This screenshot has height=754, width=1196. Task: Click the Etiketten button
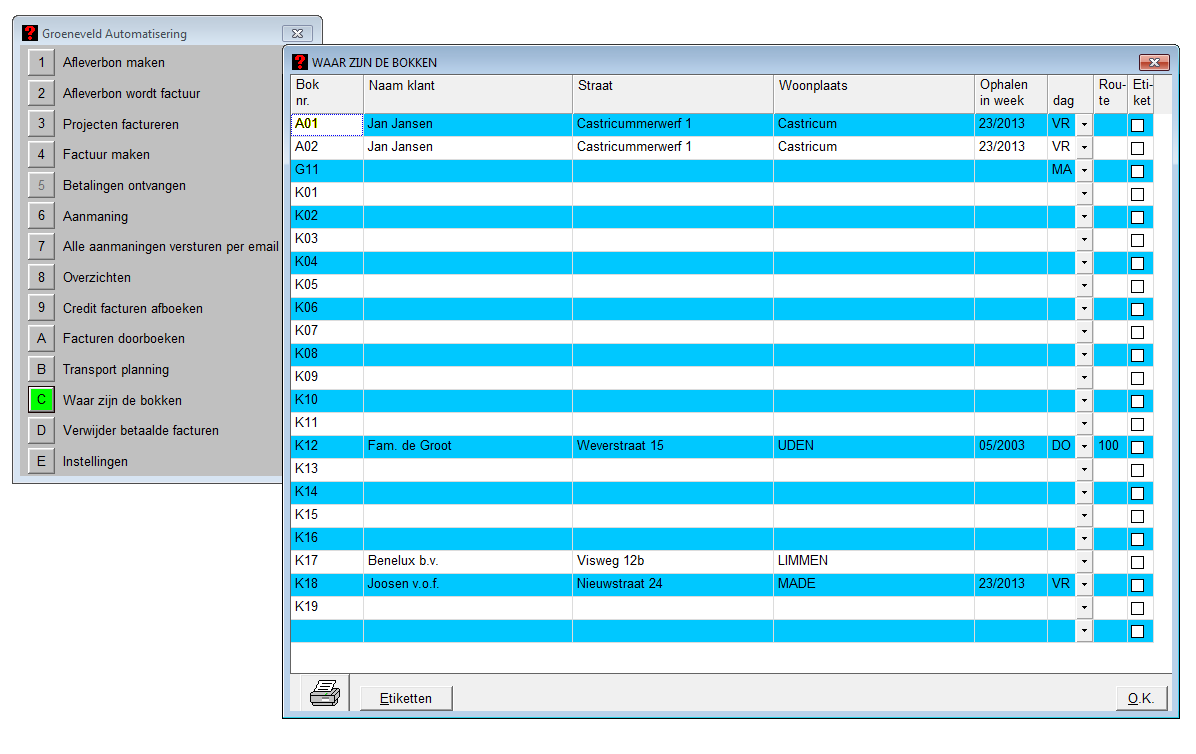(x=406, y=698)
